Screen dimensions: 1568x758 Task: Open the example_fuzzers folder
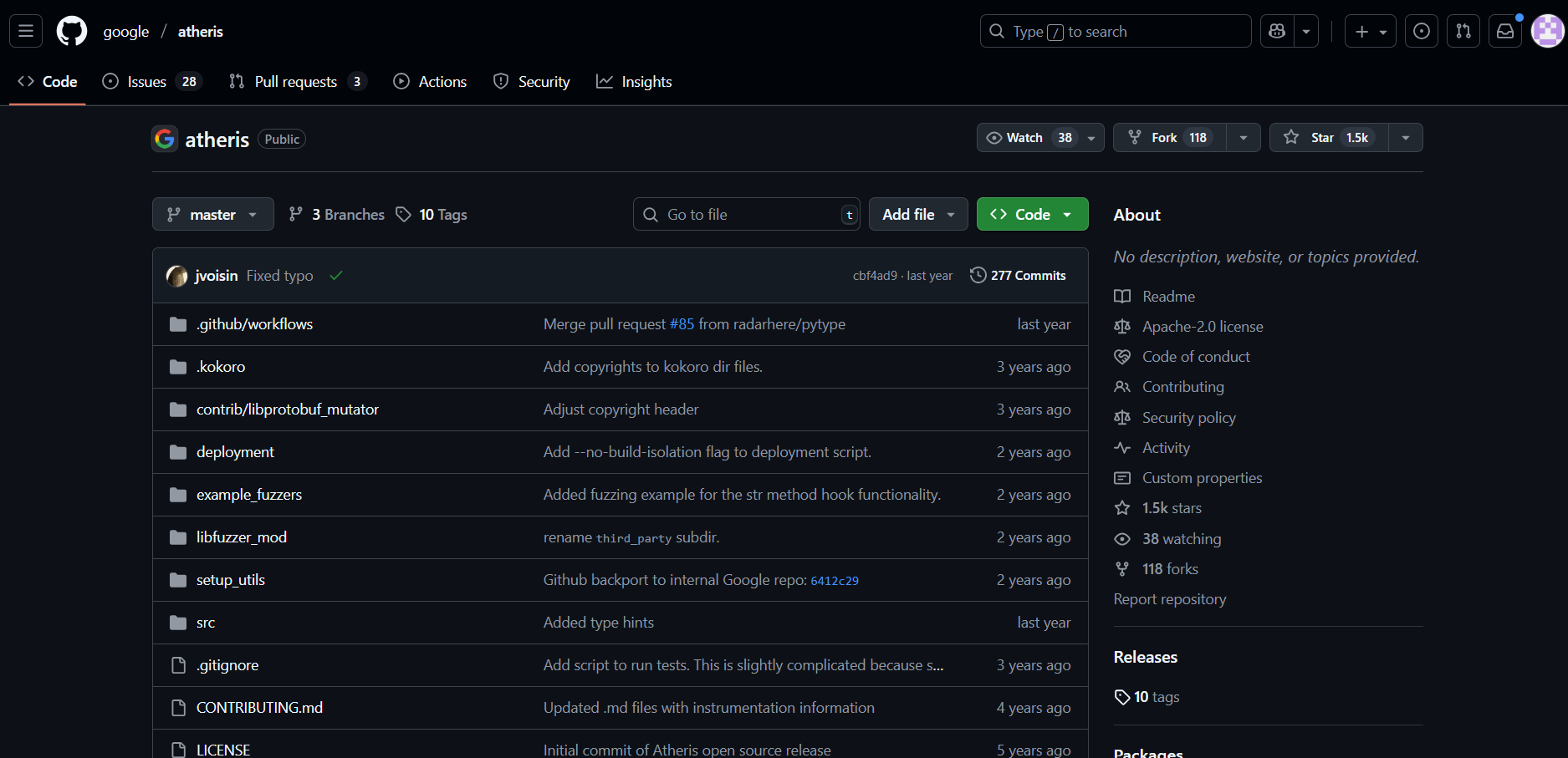click(x=249, y=495)
